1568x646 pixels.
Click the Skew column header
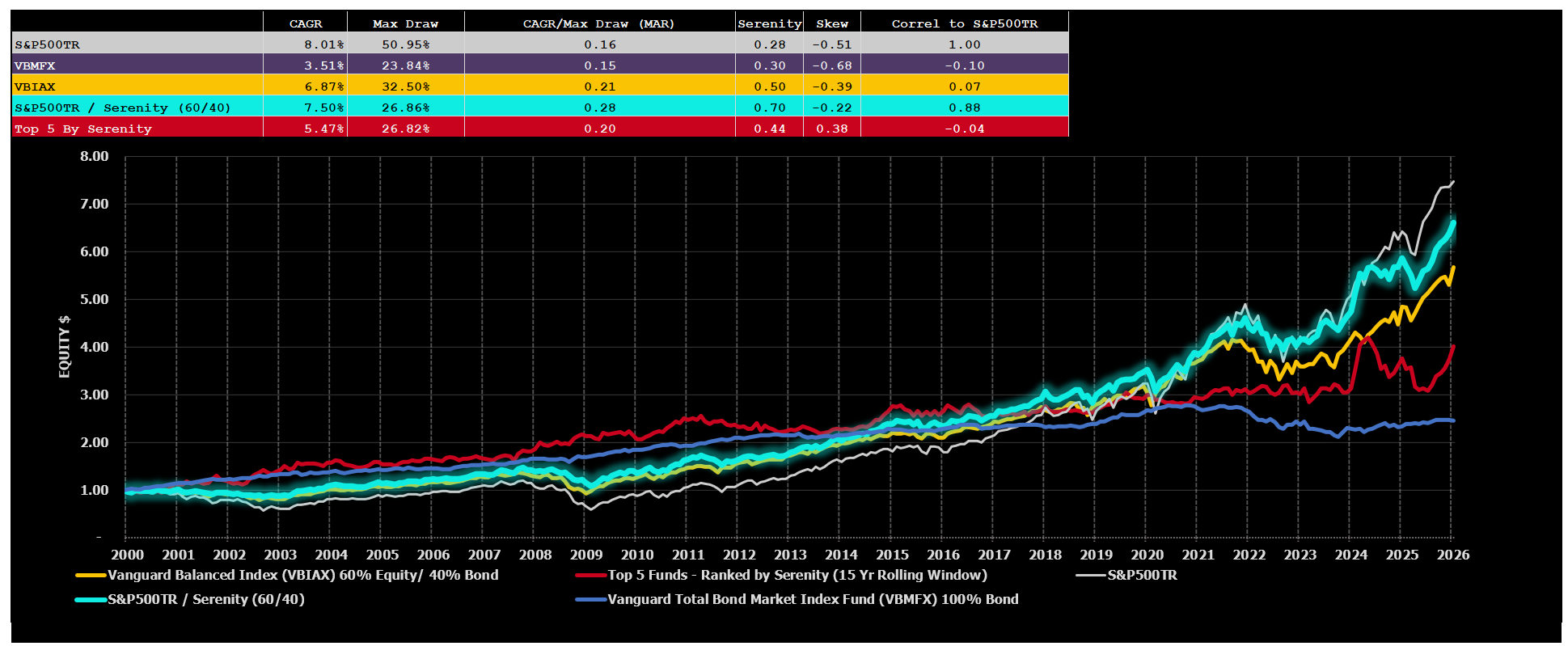(832, 23)
